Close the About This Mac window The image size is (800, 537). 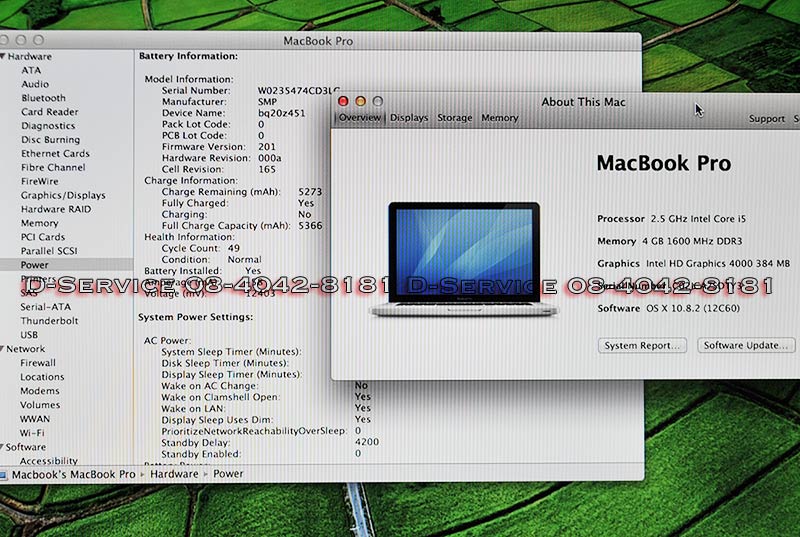(x=343, y=101)
